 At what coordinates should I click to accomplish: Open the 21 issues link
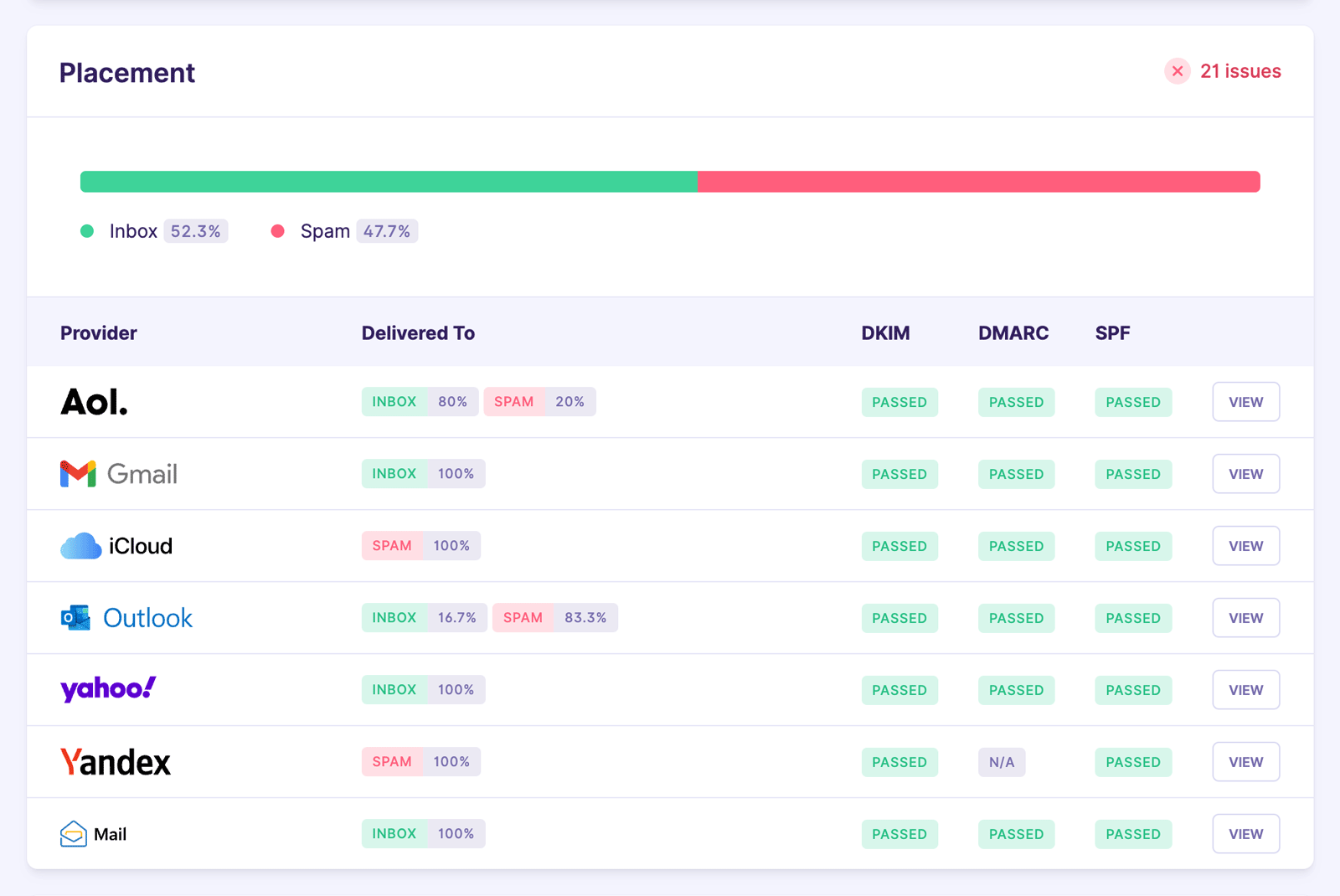[x=1240, y=71]
